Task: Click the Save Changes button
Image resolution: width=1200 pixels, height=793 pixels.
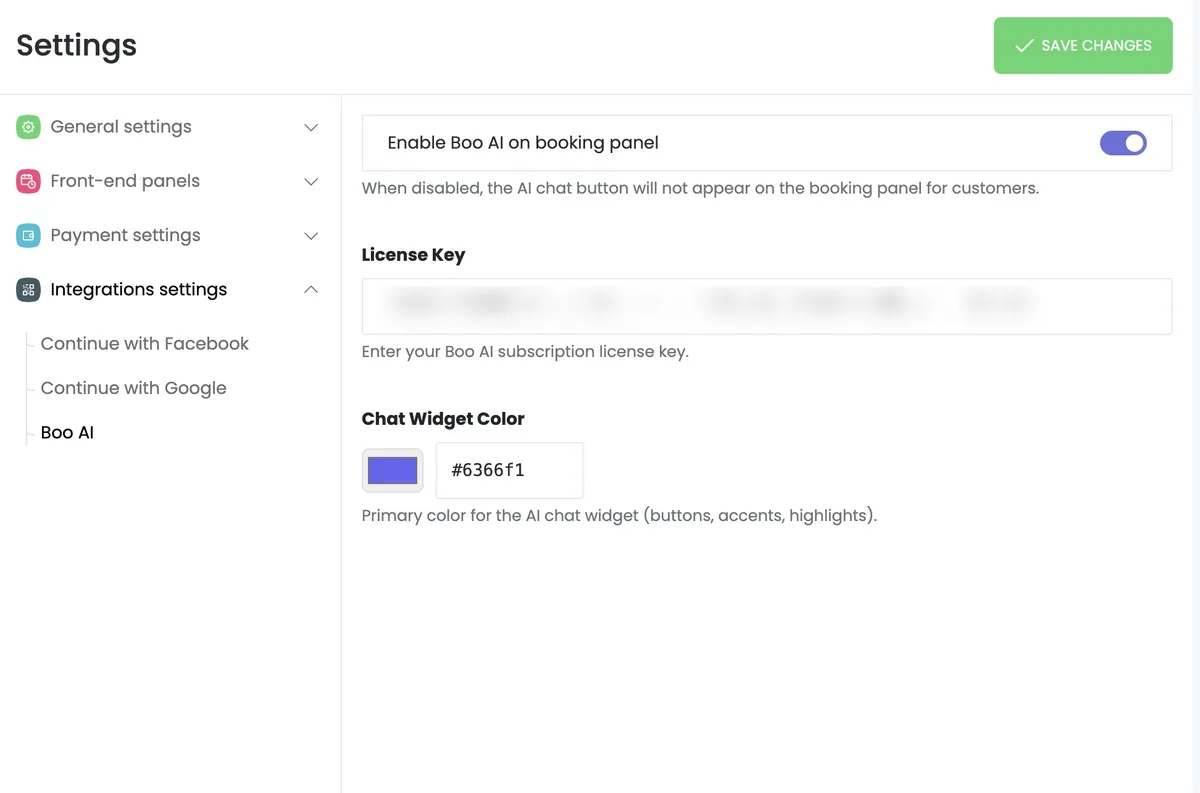Action: 1082,46
